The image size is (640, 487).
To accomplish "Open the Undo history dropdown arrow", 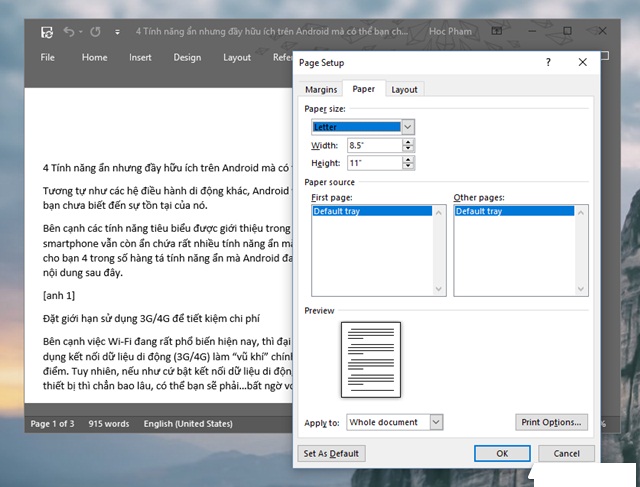I will coord(81,32).
